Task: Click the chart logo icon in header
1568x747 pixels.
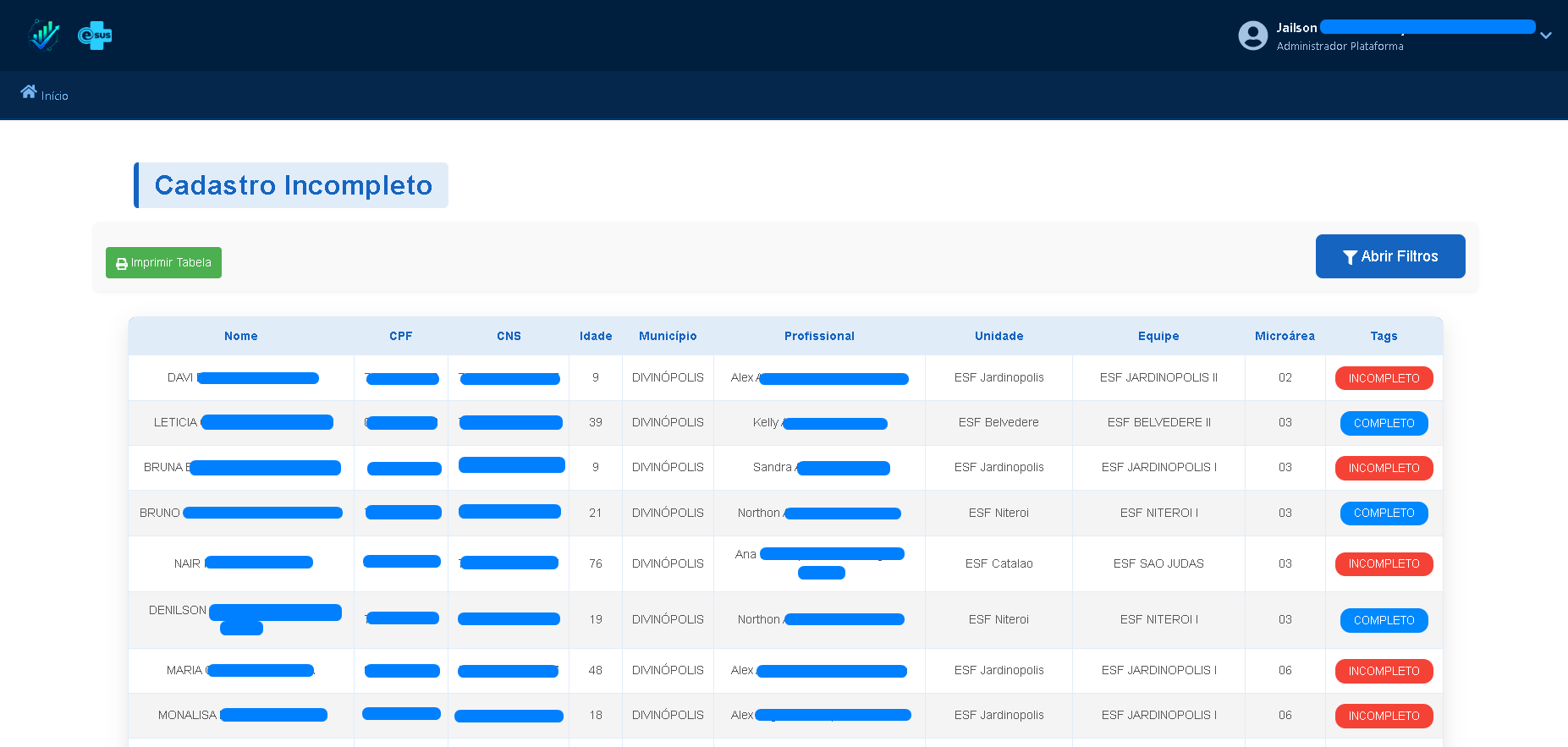Action: click(43, 35)
